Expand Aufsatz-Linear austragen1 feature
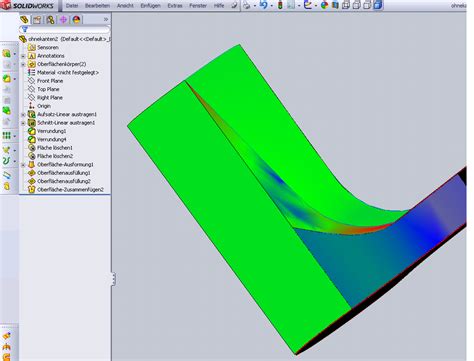474x361 pixels. [x=23, y=115]
